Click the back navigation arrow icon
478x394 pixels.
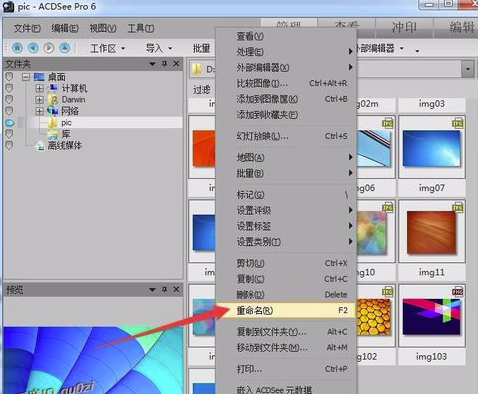click(x=33, y=48)
